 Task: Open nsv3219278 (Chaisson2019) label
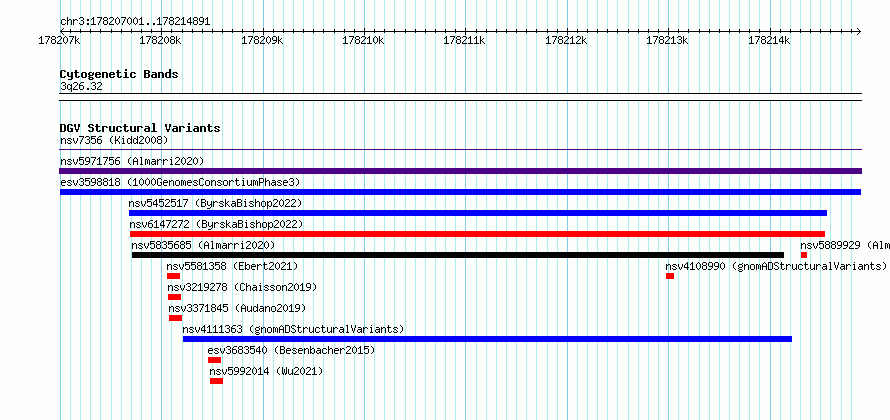[x=242, y=287]
